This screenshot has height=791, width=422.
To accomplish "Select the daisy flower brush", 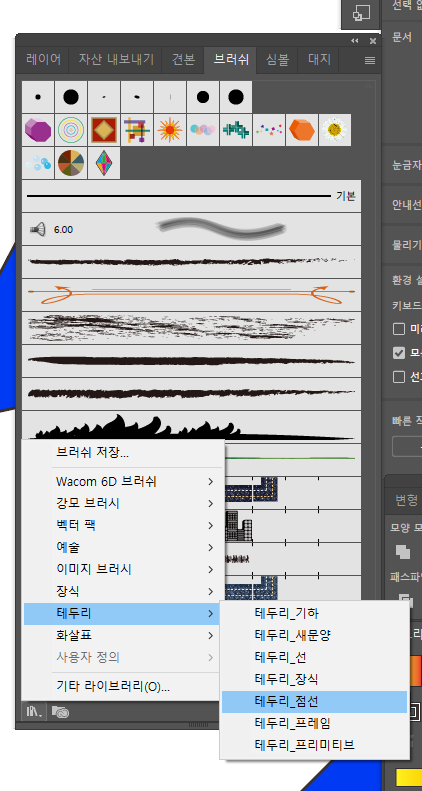I will coord(334,130).
